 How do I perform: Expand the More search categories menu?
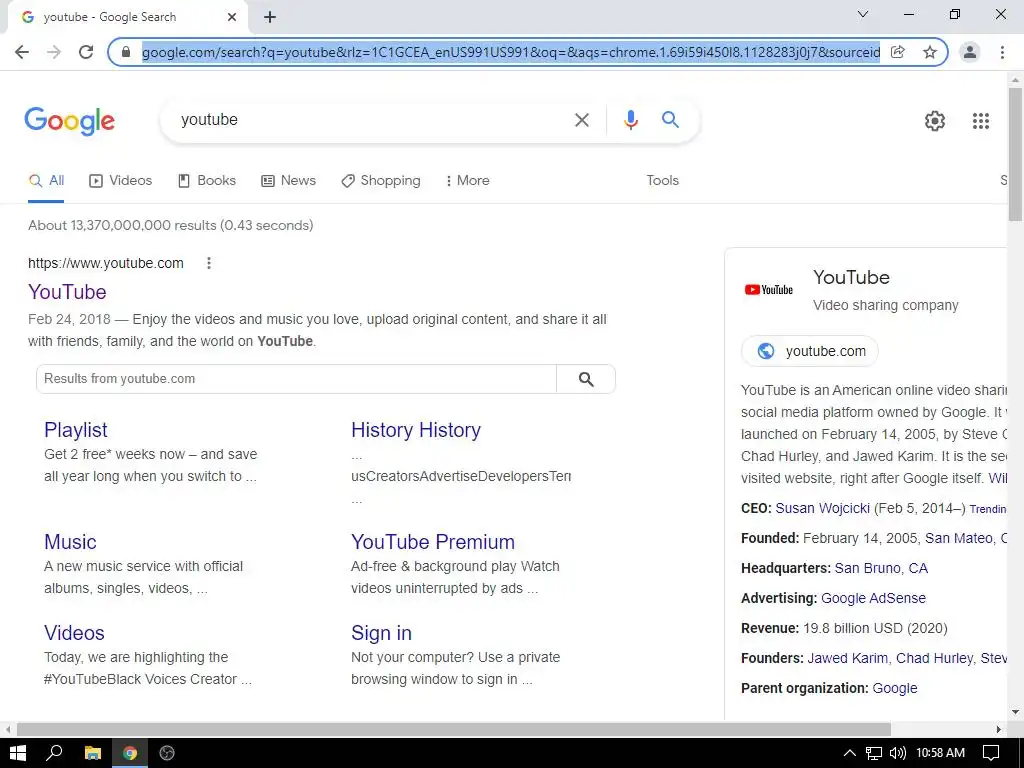tap(468, 181)
